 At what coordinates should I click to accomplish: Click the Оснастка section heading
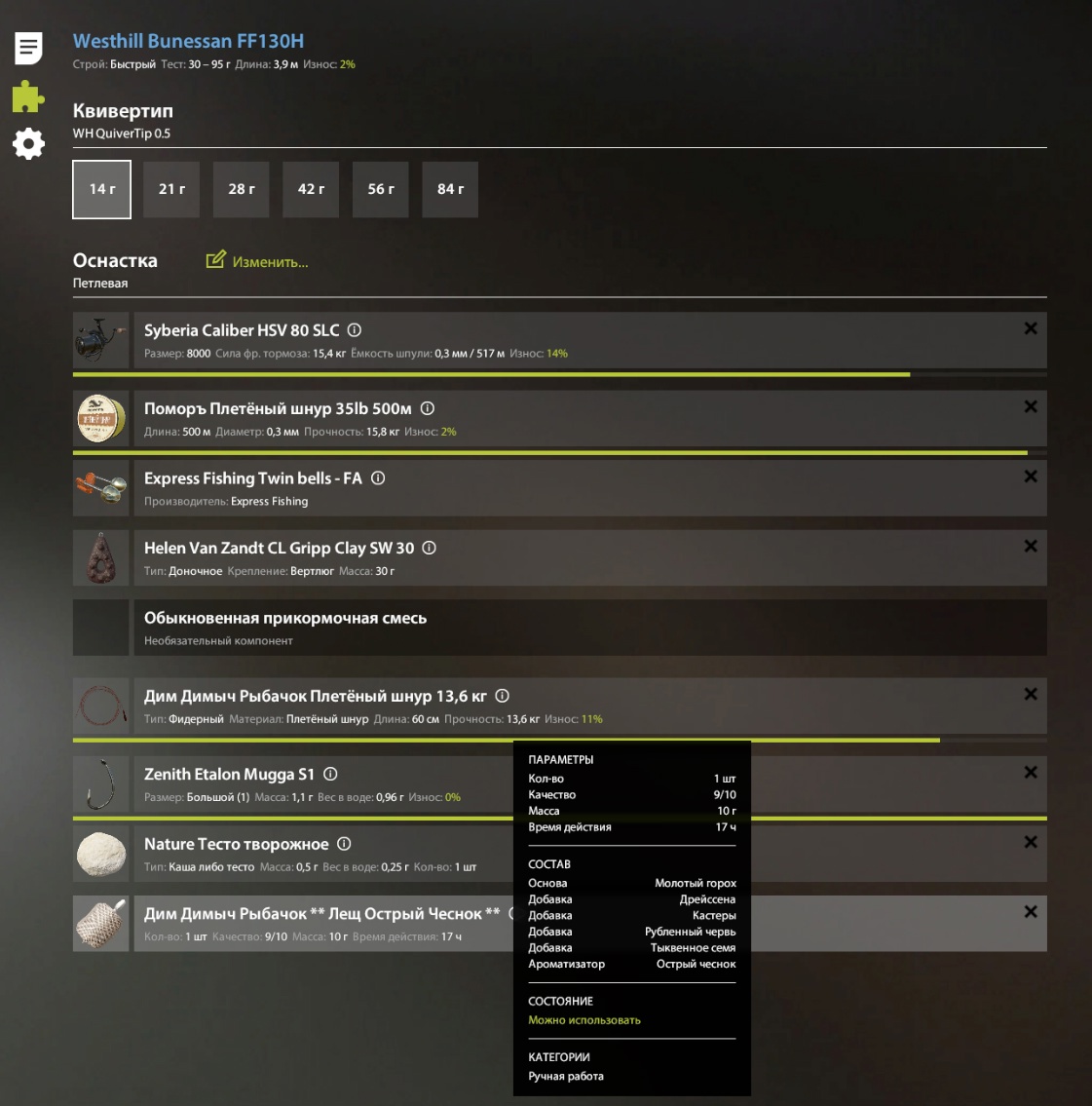pyautogui.click(x=115, y=260)
